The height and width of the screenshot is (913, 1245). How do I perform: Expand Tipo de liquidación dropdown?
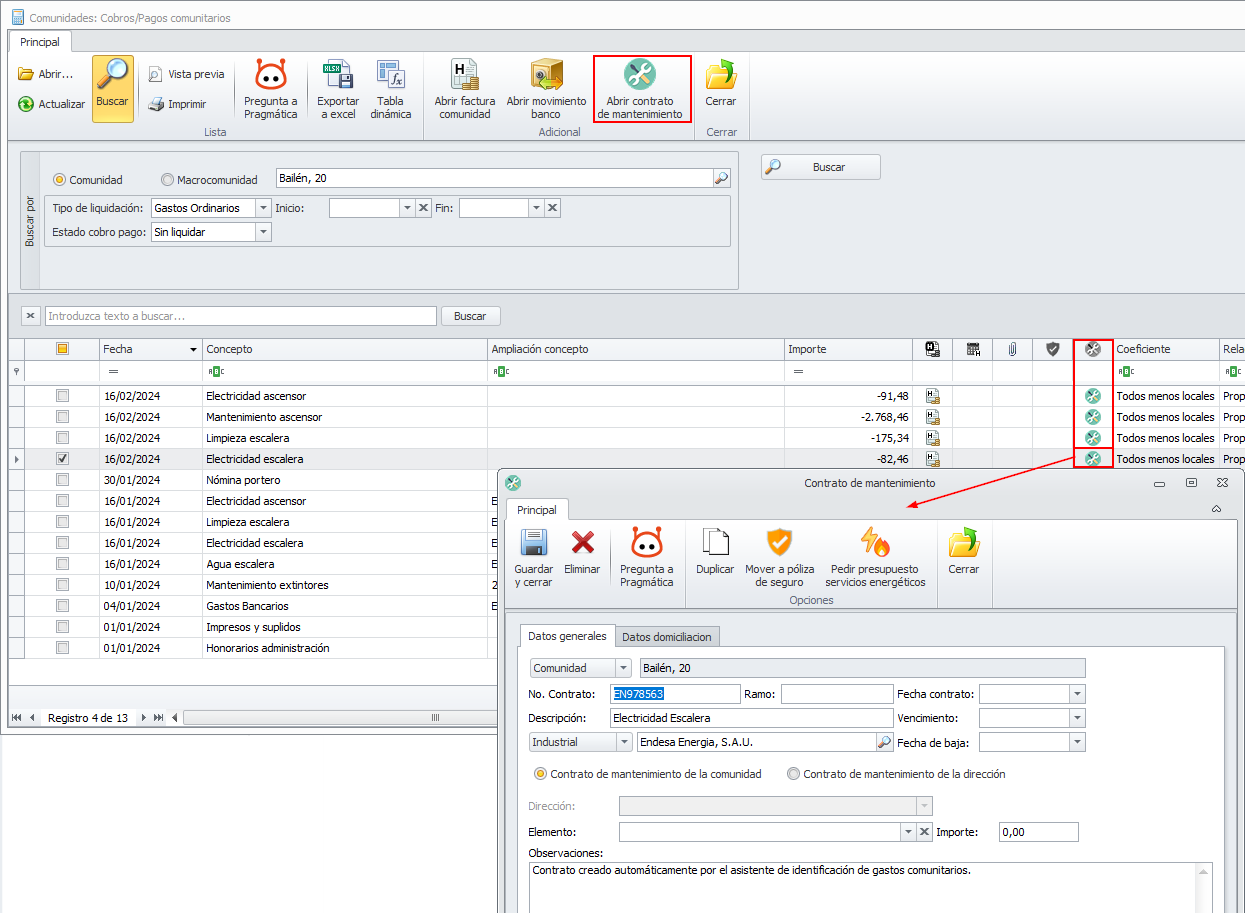(x=263, y=208)
